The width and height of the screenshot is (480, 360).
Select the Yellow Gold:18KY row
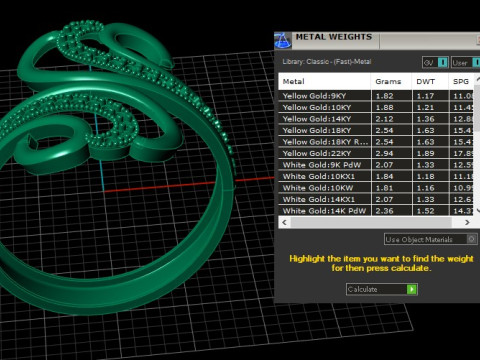click(376, 130)
